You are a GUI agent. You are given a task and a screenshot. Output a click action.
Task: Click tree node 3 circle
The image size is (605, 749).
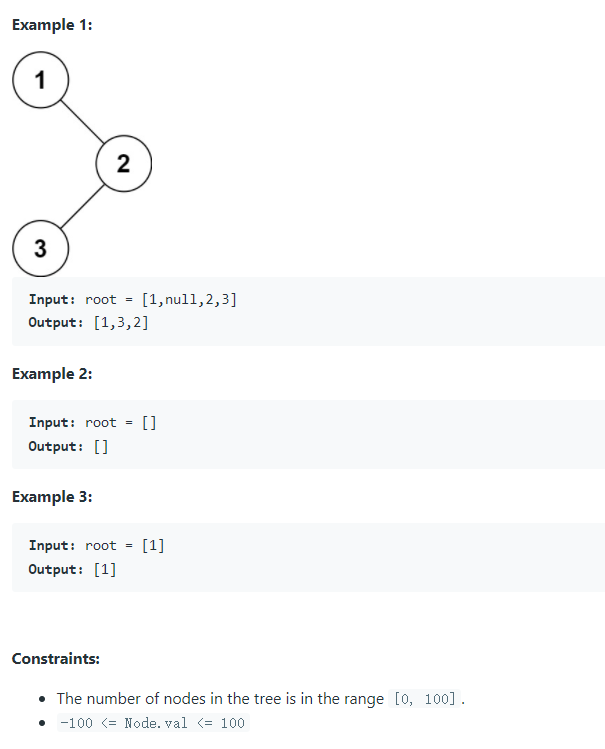[41, 248]
